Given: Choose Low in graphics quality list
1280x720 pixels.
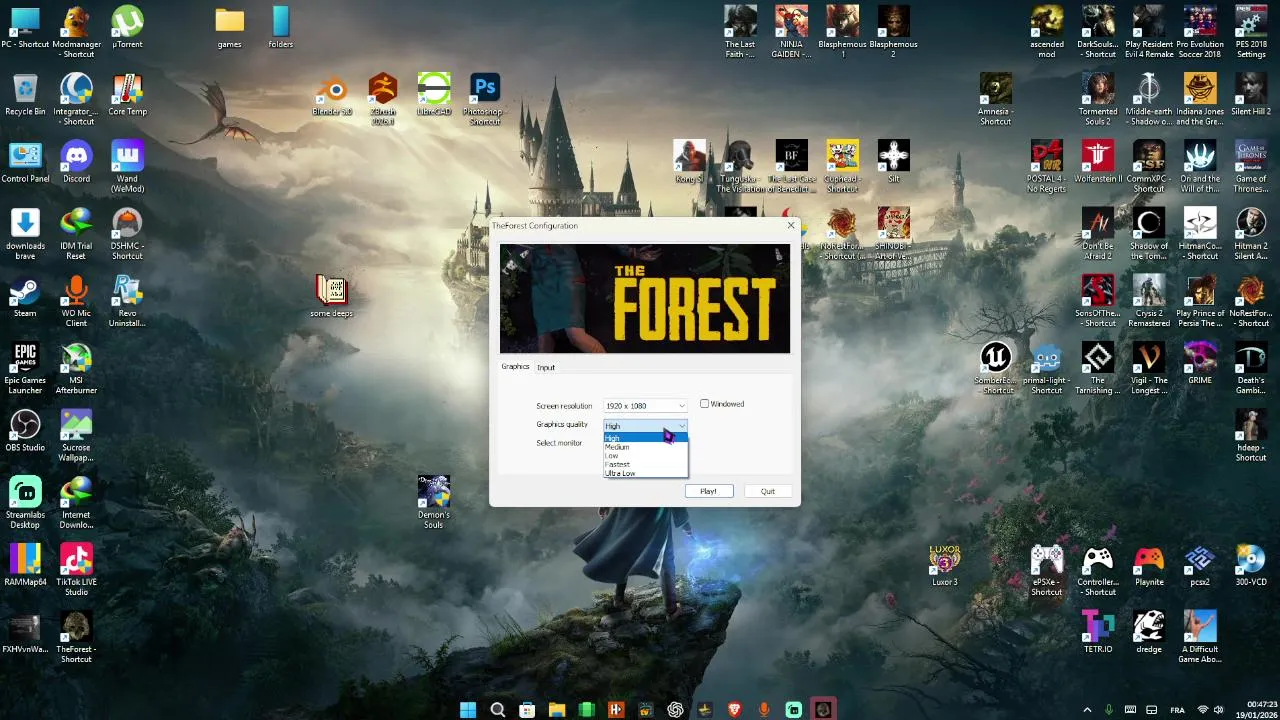Looking at the screenshot, I should tap(645, 456).
